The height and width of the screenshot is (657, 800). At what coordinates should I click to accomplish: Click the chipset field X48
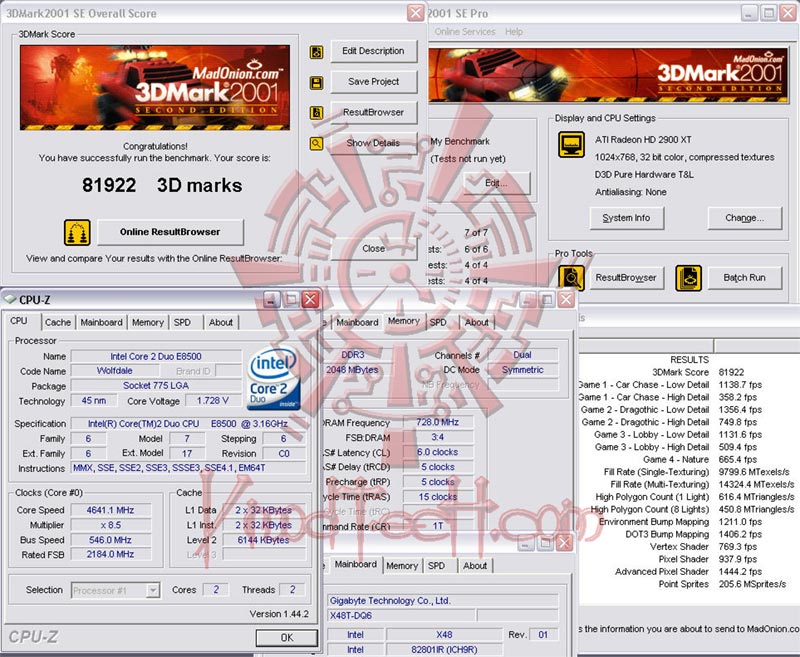click(x=444, y=635)
